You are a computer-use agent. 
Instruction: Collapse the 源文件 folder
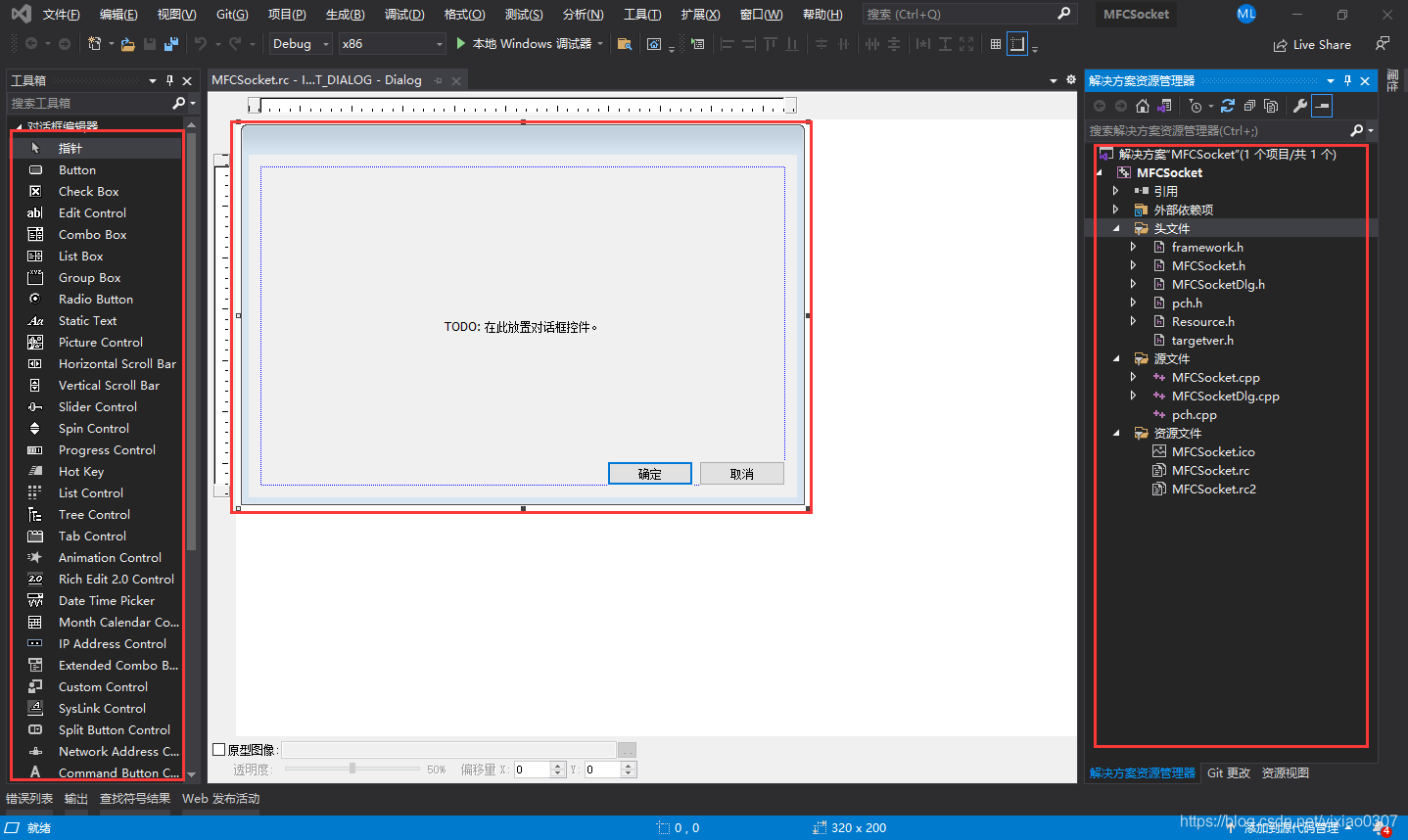point(1116,358)
